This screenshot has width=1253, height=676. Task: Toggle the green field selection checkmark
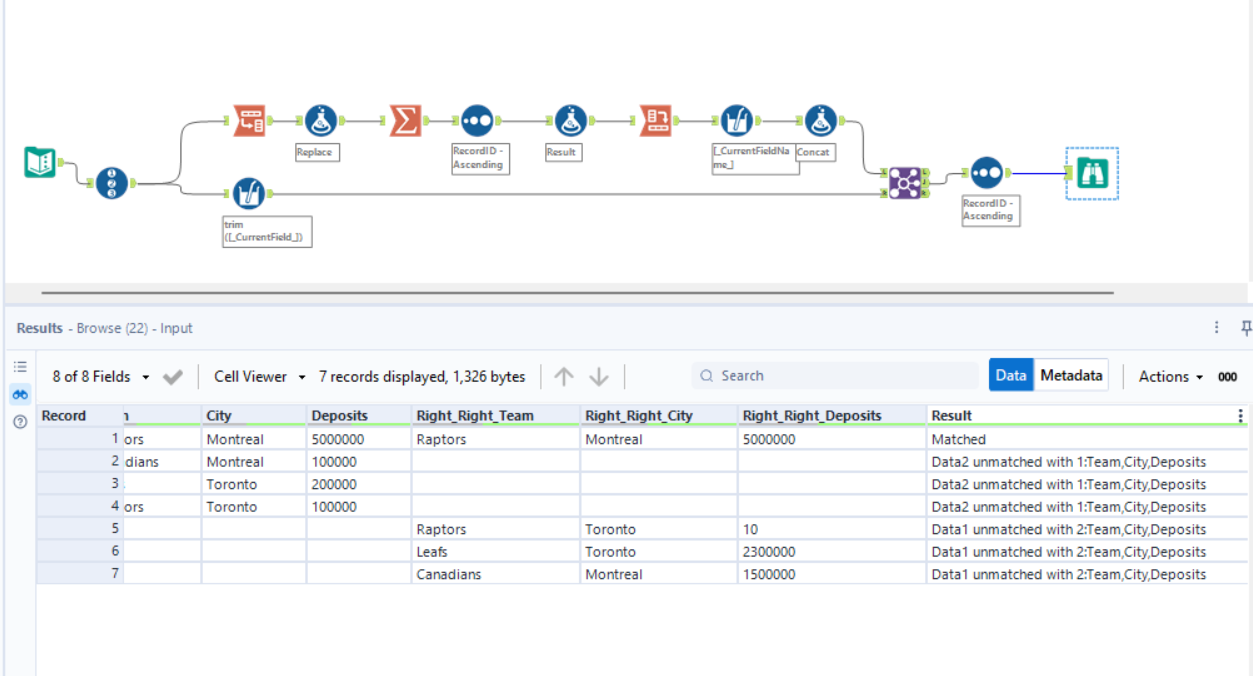pyautogui.click(x=172, y=377)
